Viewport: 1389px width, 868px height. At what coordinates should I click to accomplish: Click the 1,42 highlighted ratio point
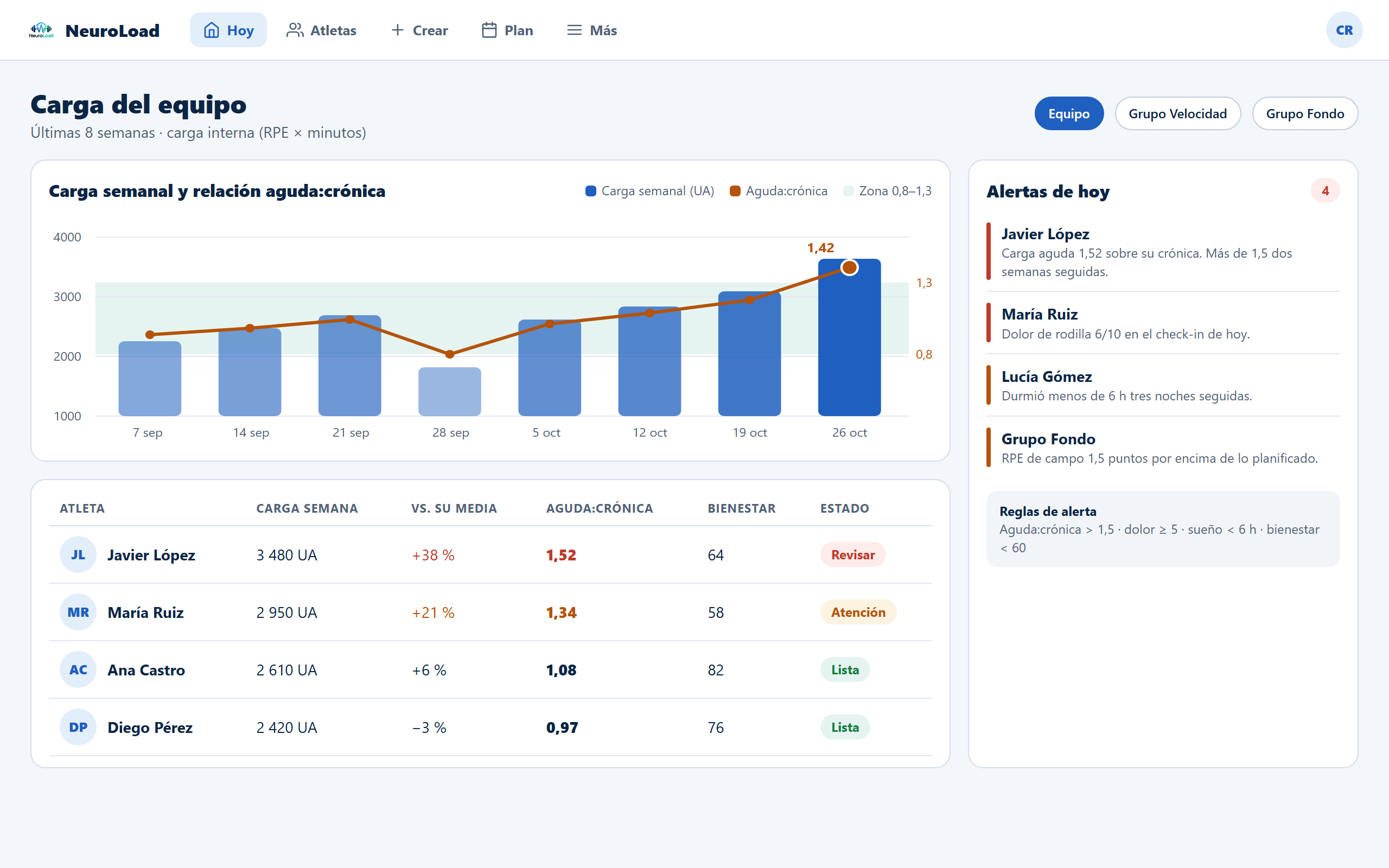pos(849,267)
